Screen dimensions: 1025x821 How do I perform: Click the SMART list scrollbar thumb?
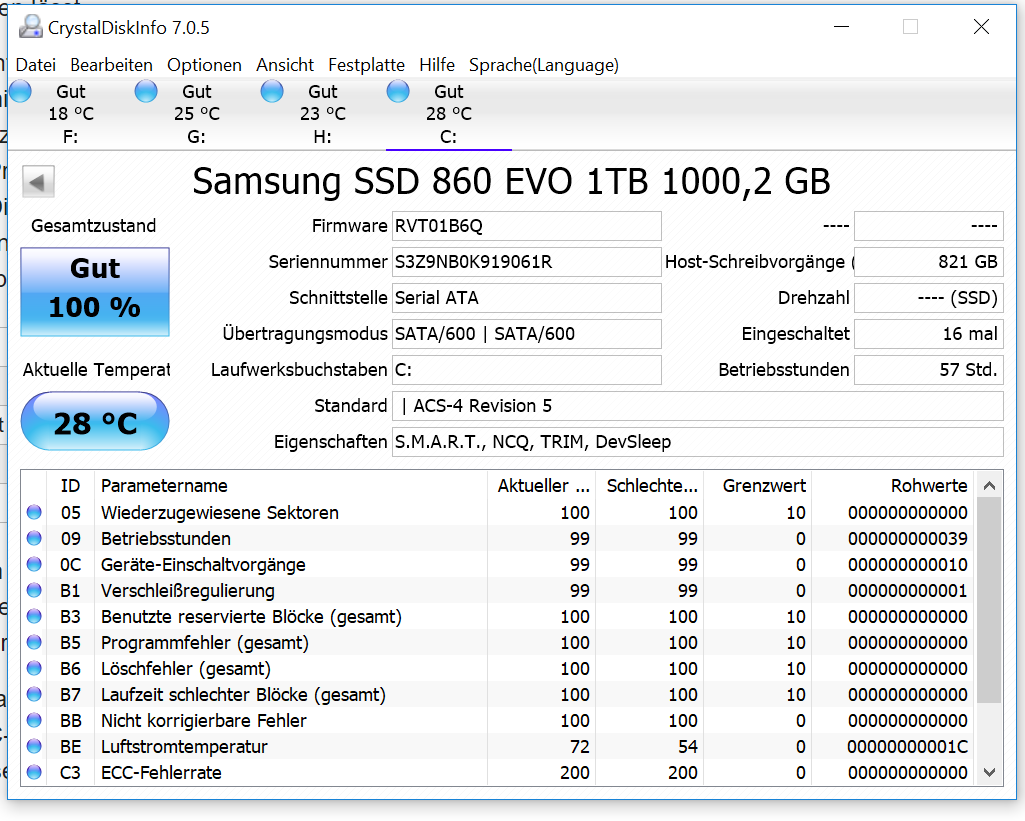point(989,600)
